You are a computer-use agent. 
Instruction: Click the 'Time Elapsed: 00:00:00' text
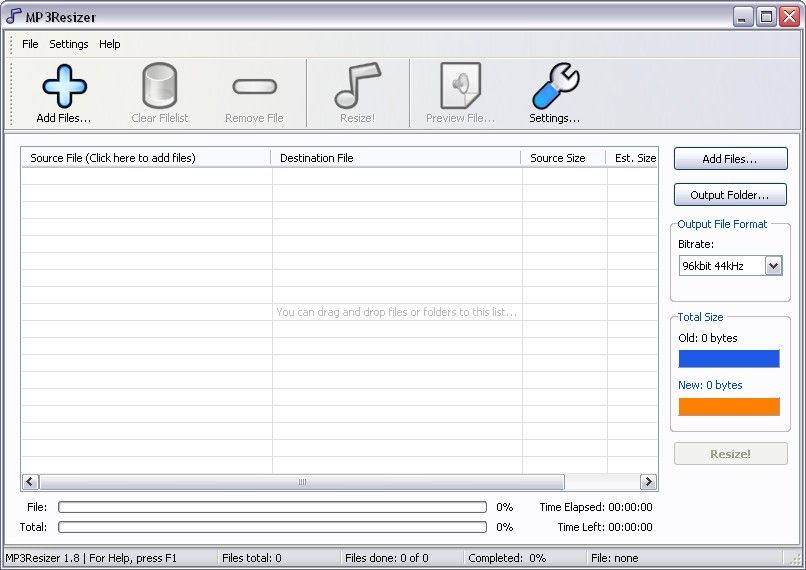(596, 507)
